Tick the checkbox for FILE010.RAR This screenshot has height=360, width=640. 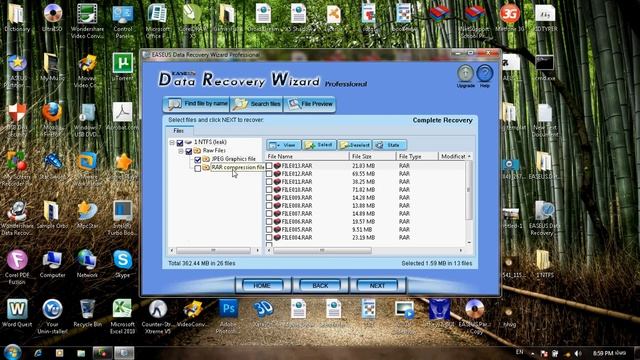[x=269, y=190]
